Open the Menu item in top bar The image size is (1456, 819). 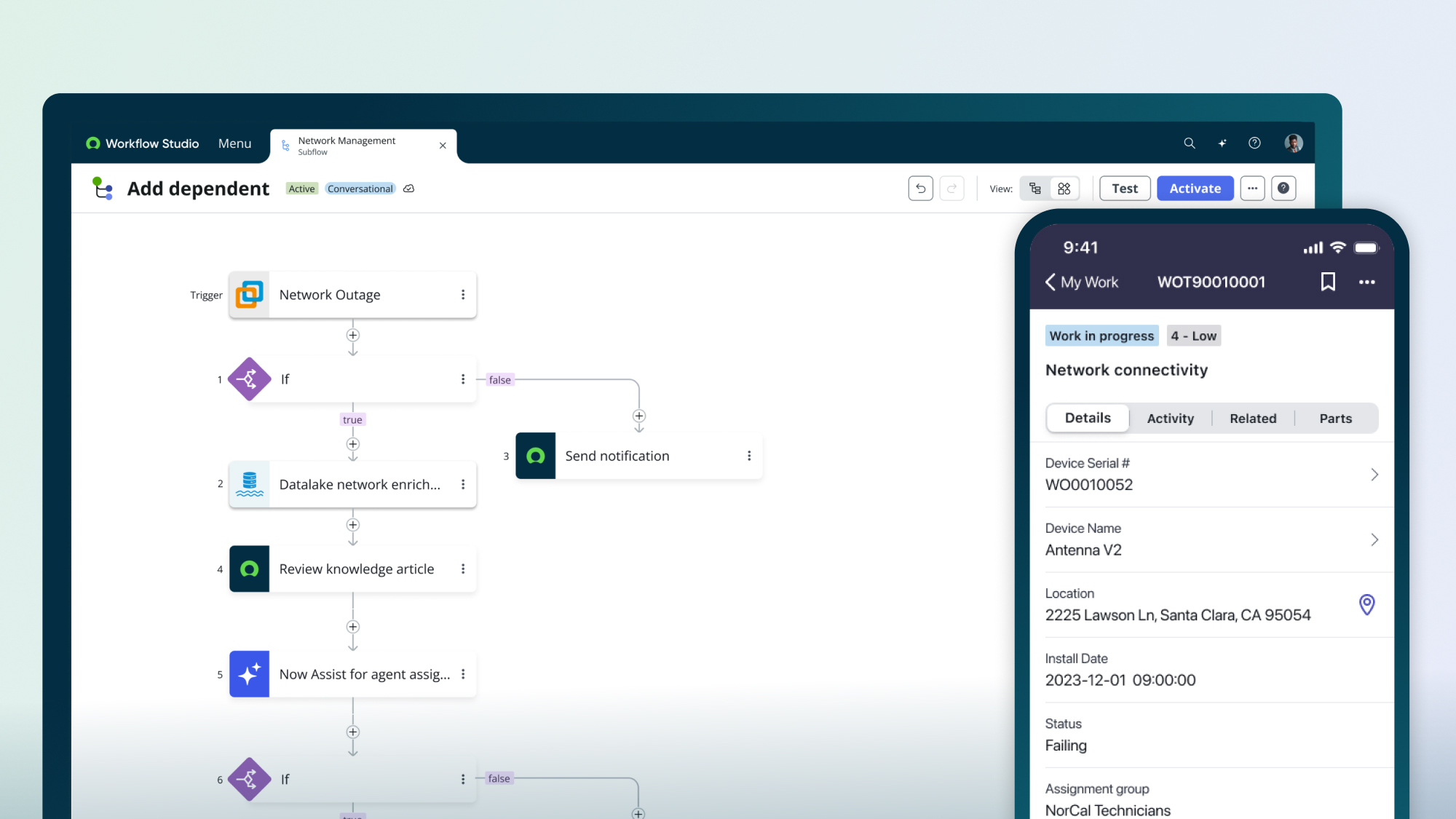(234, 143)
